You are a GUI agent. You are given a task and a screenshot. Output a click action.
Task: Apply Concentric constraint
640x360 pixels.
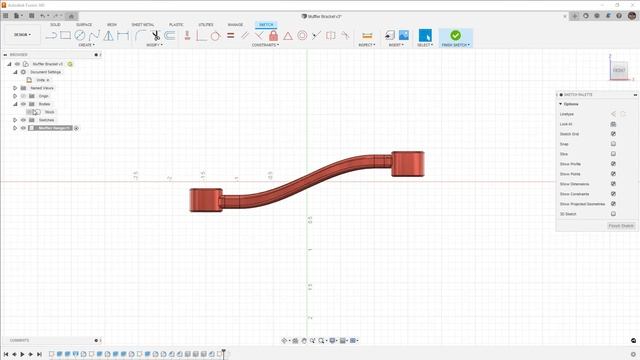click(x=302, y=36)
